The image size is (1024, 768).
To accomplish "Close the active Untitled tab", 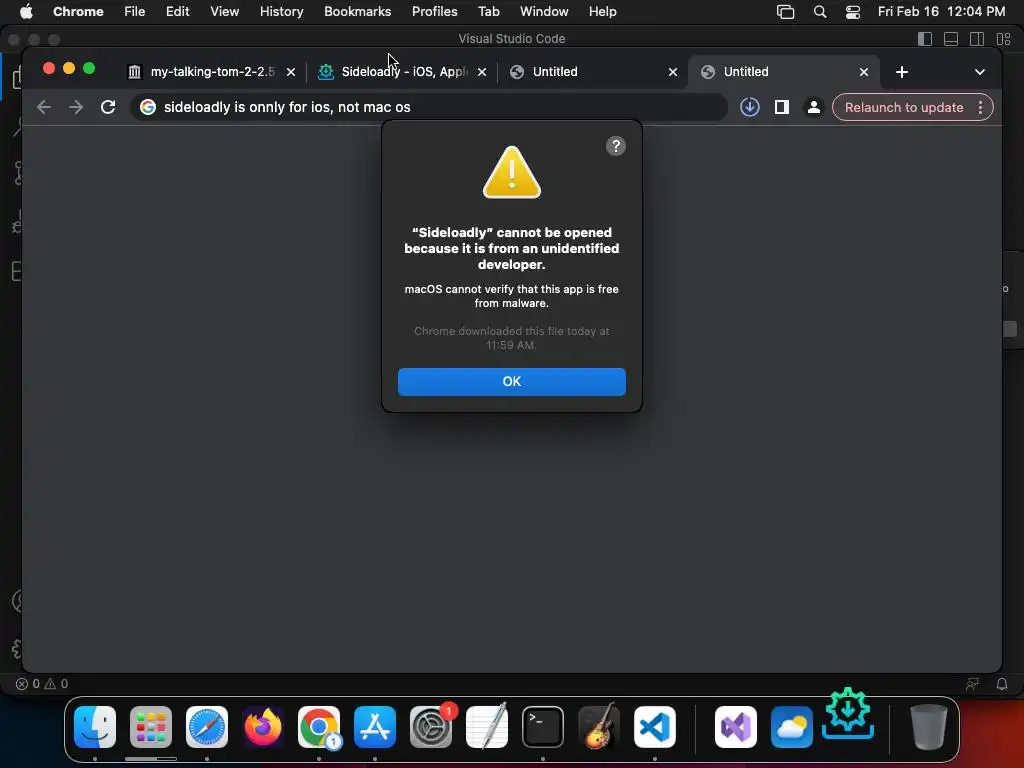I will (864, 72).
